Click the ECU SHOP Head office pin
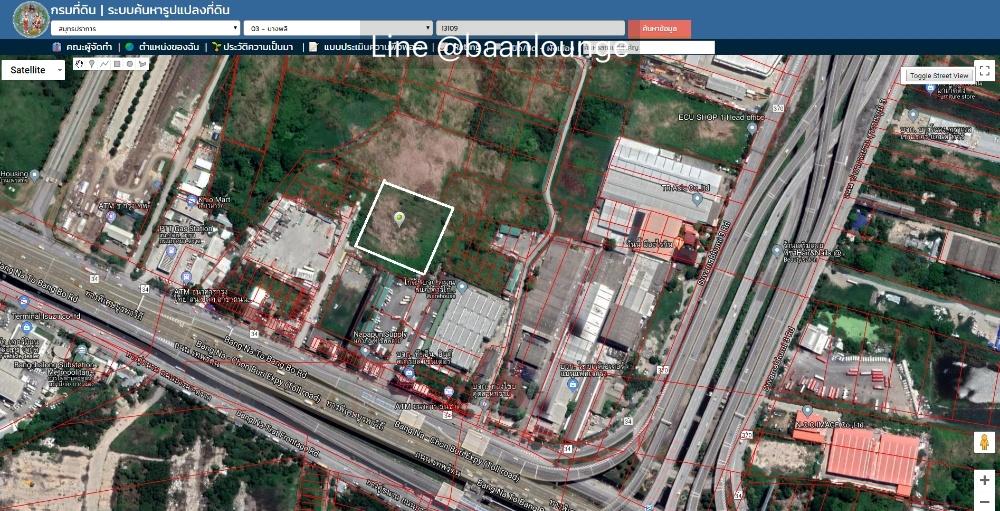Screen dimensions: 1000x511 (x=751, y=128)
